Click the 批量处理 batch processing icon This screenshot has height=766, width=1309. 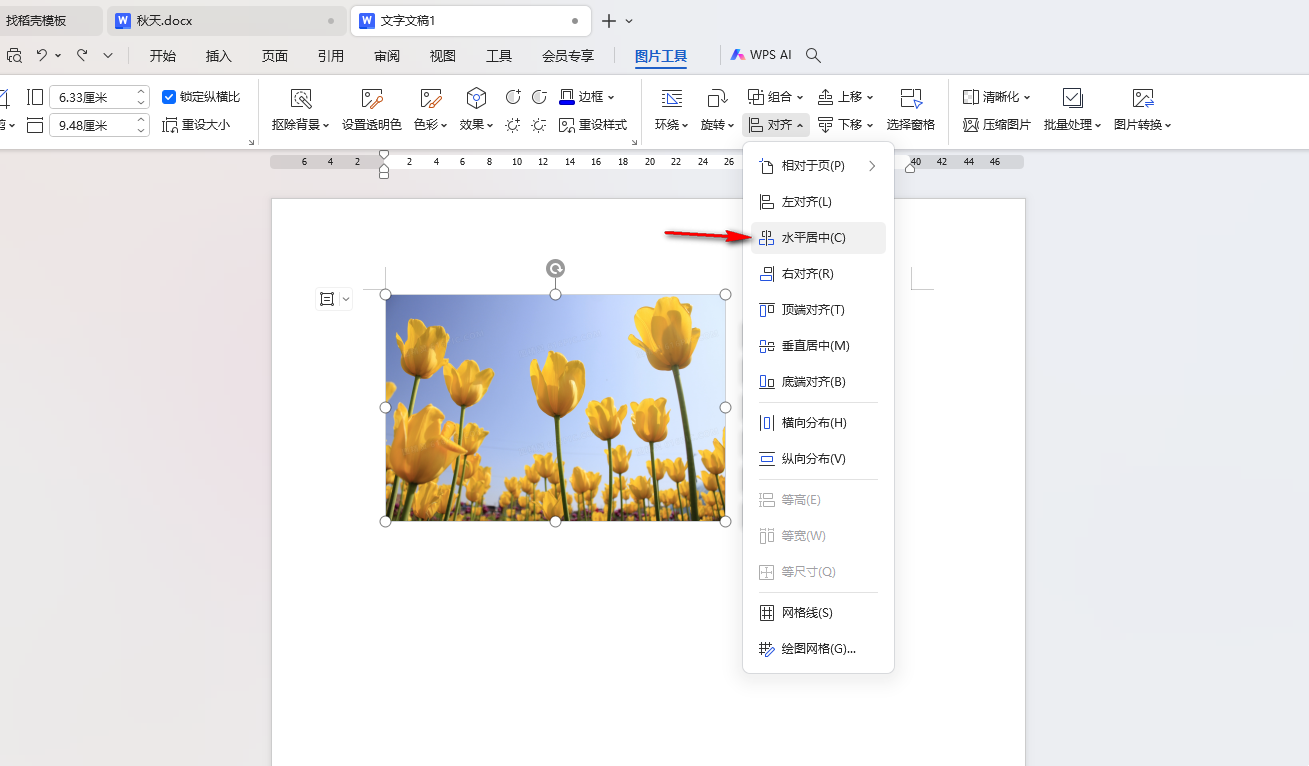(x=1072, y=98)
